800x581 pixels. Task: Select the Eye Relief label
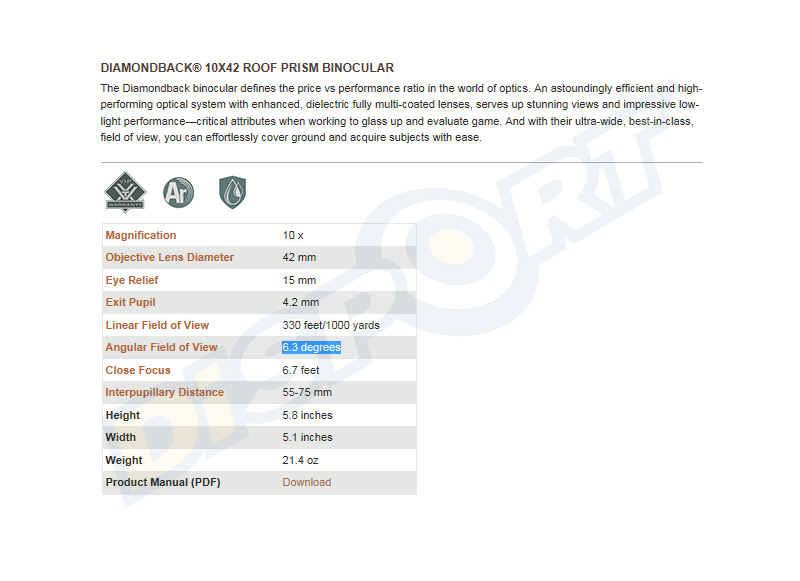[132, 280]
